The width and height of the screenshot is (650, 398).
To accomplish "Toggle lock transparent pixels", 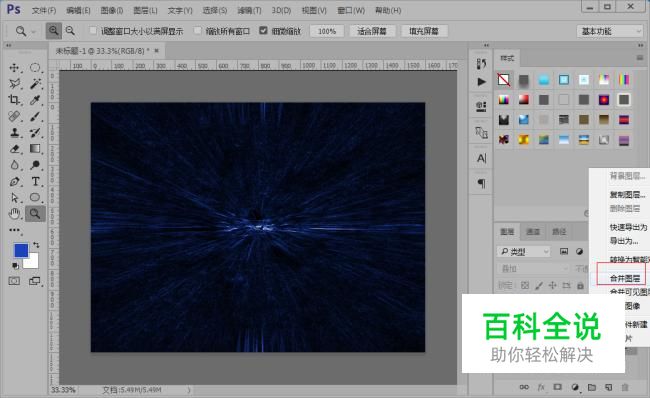I will click(x=525, y=285).
